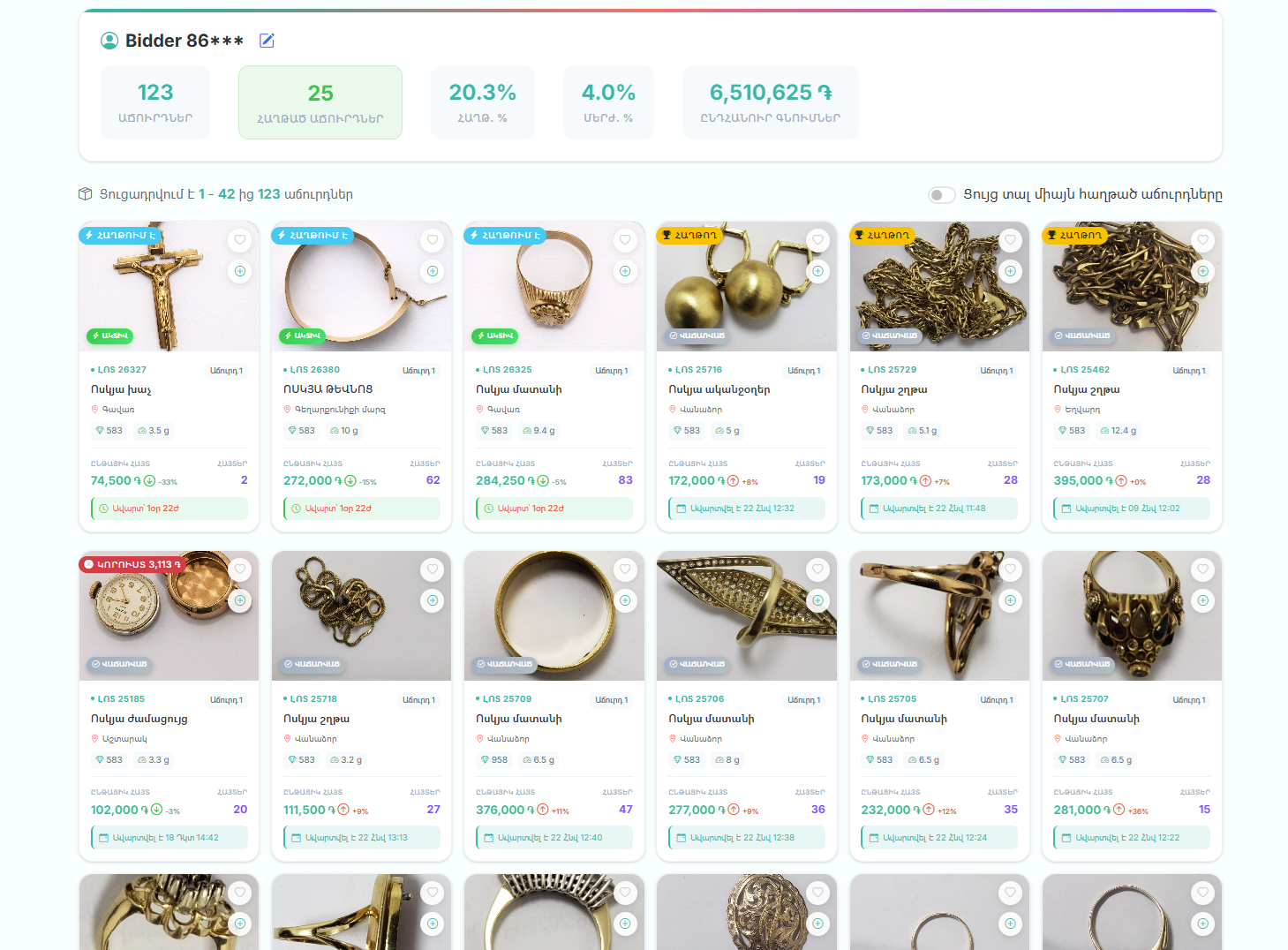This screenshot has height=950, width=1288.
Task: Open the 6,510,625 ֏ total purchases card
Action: click(771, 102)
